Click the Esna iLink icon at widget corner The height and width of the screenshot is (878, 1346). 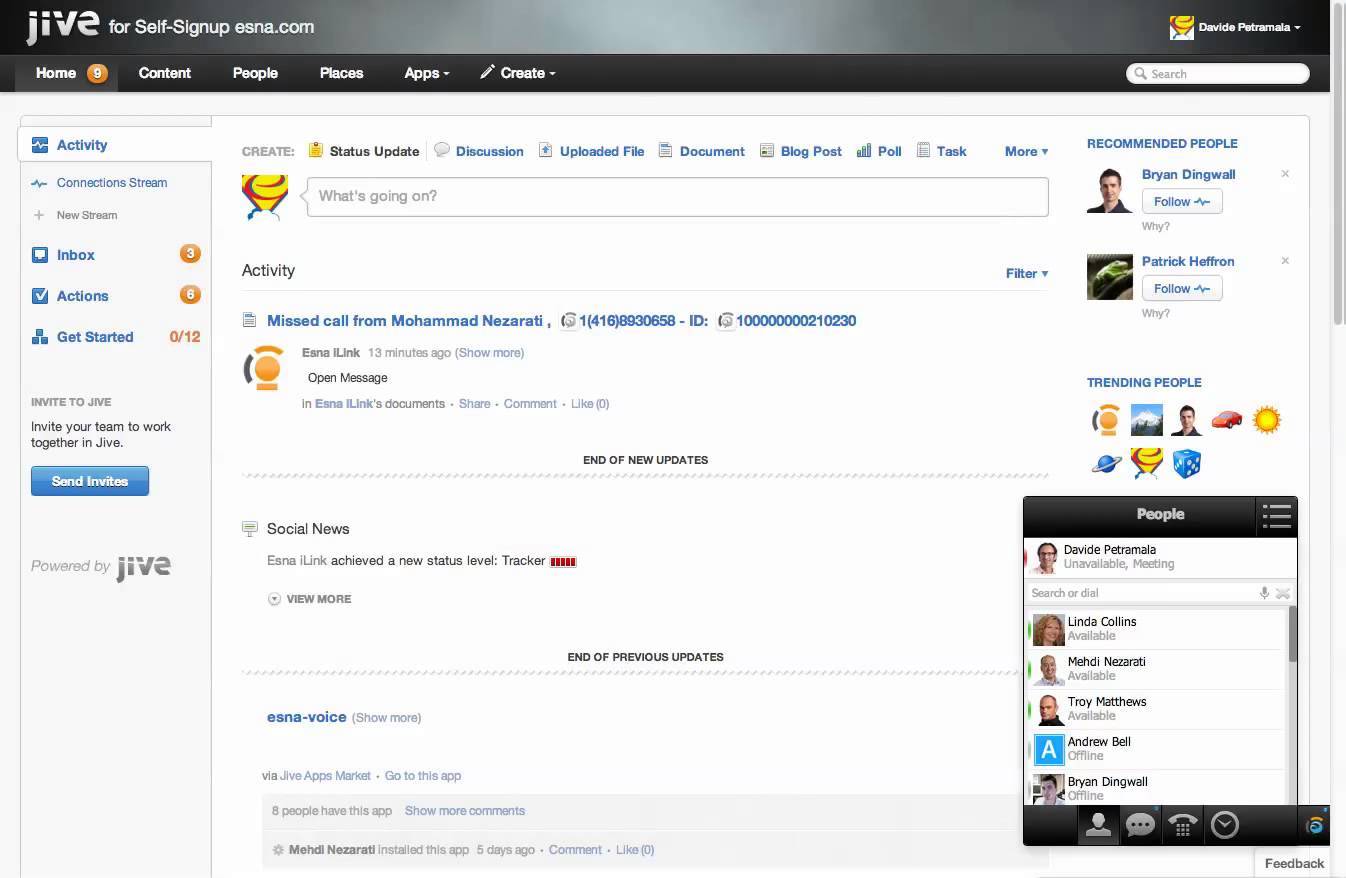click(1315, 825)
